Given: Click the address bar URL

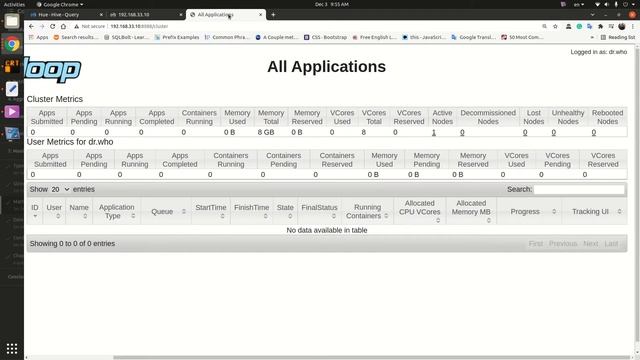Looking at the screenshot, I should point(139,26).
